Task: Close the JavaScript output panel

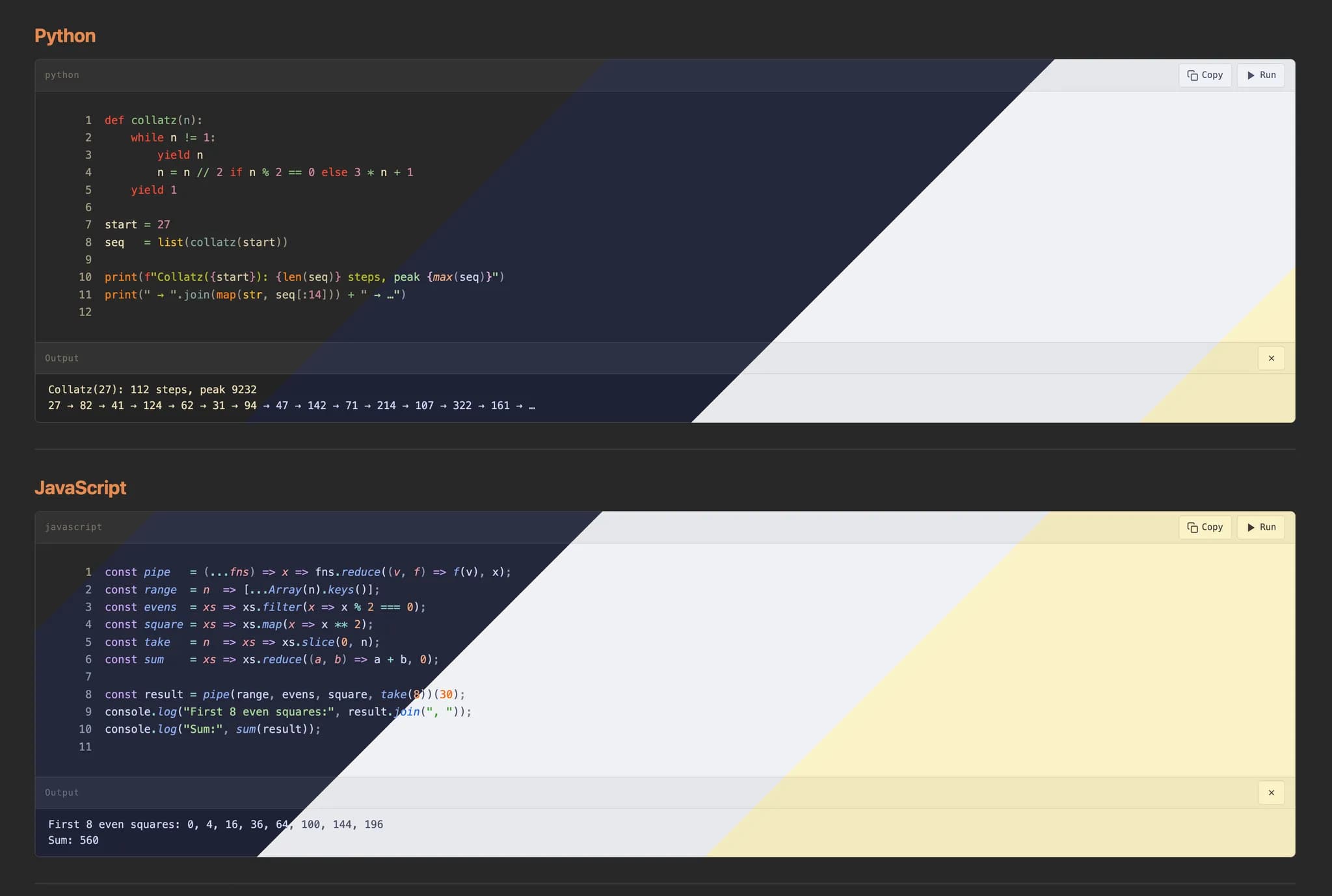Action: (x=1271, y=793)
